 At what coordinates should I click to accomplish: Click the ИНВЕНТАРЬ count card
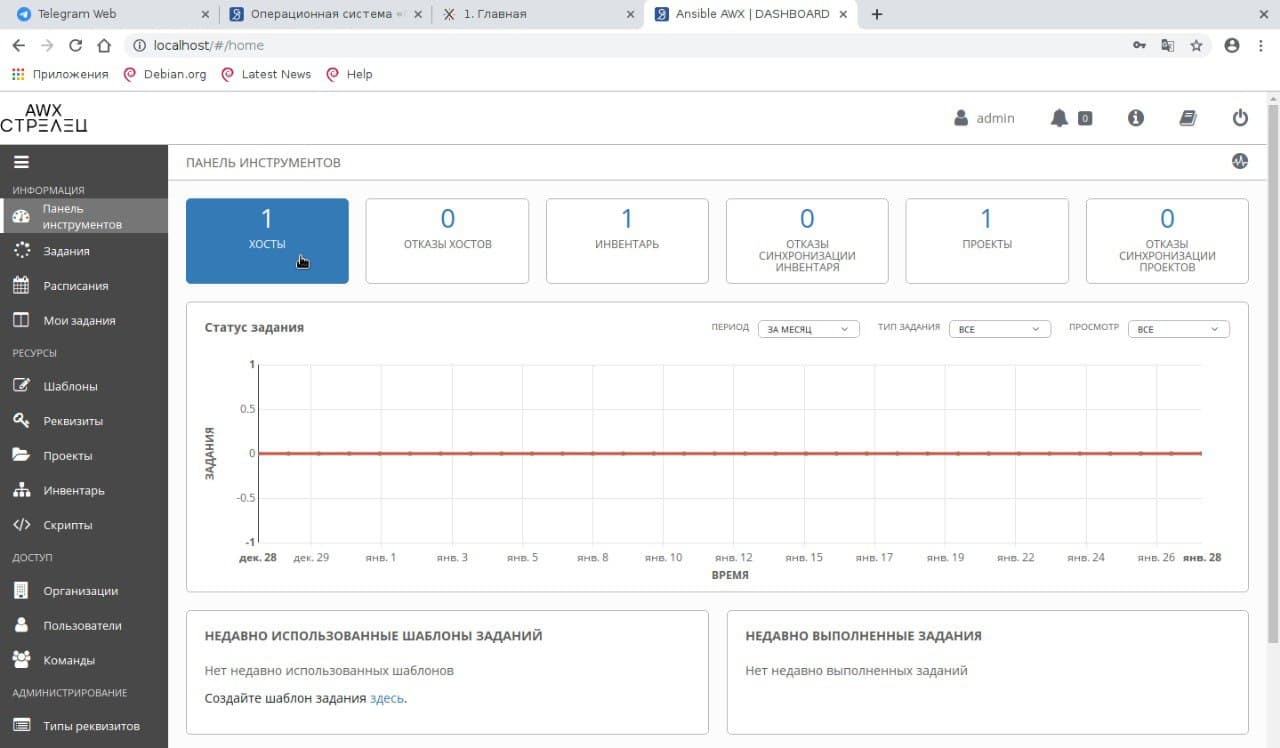tap(627, 241)
